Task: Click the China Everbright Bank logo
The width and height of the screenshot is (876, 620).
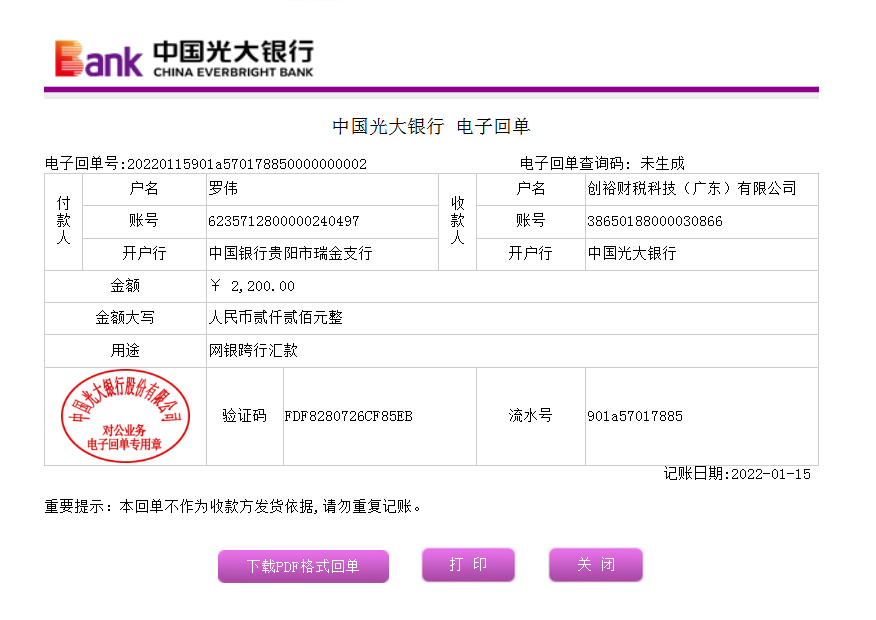Action: [x=184, y=58]
